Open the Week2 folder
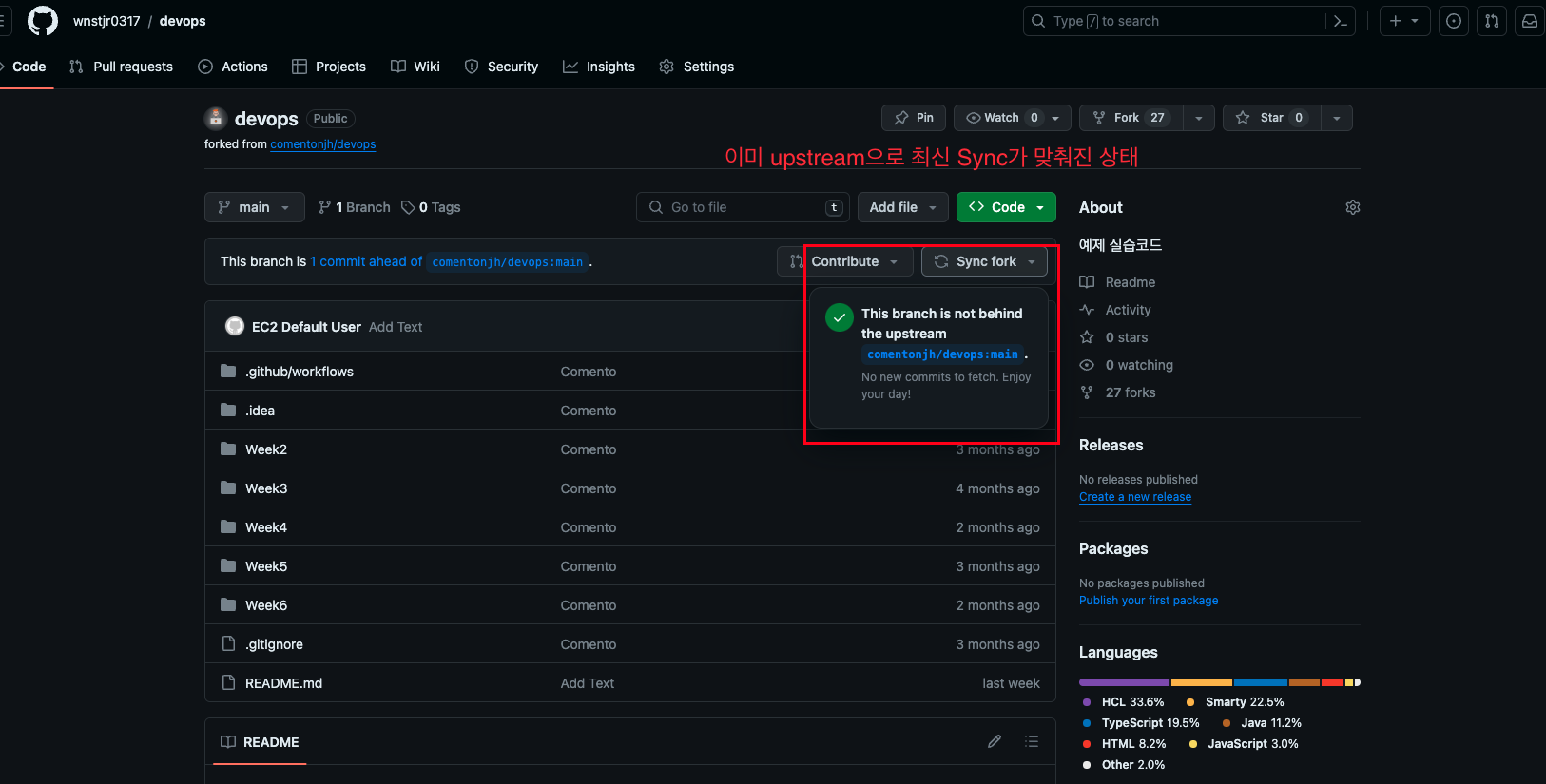1546x784 pixels. [x=266, y=449]
